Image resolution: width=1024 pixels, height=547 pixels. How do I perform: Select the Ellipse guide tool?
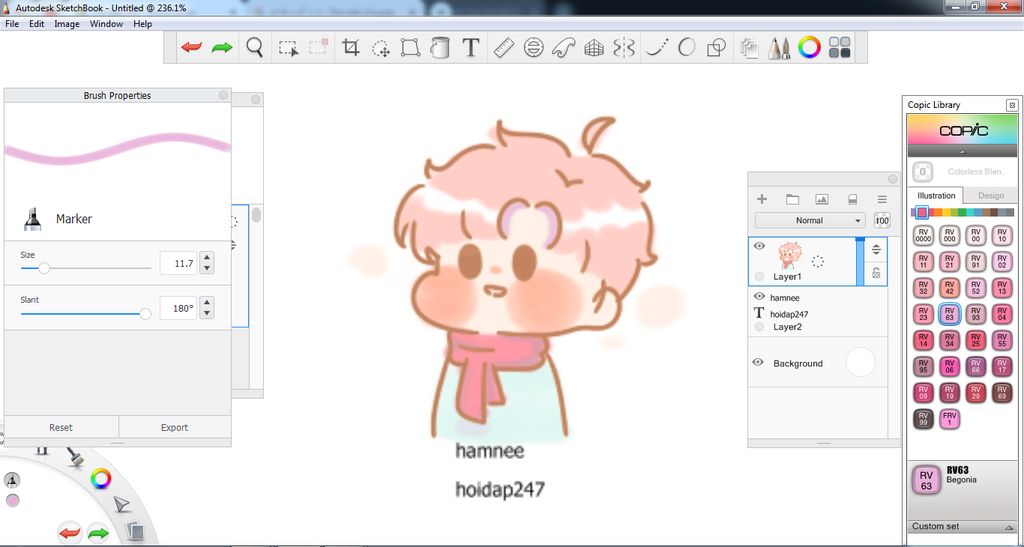click(x=534, y=48)
